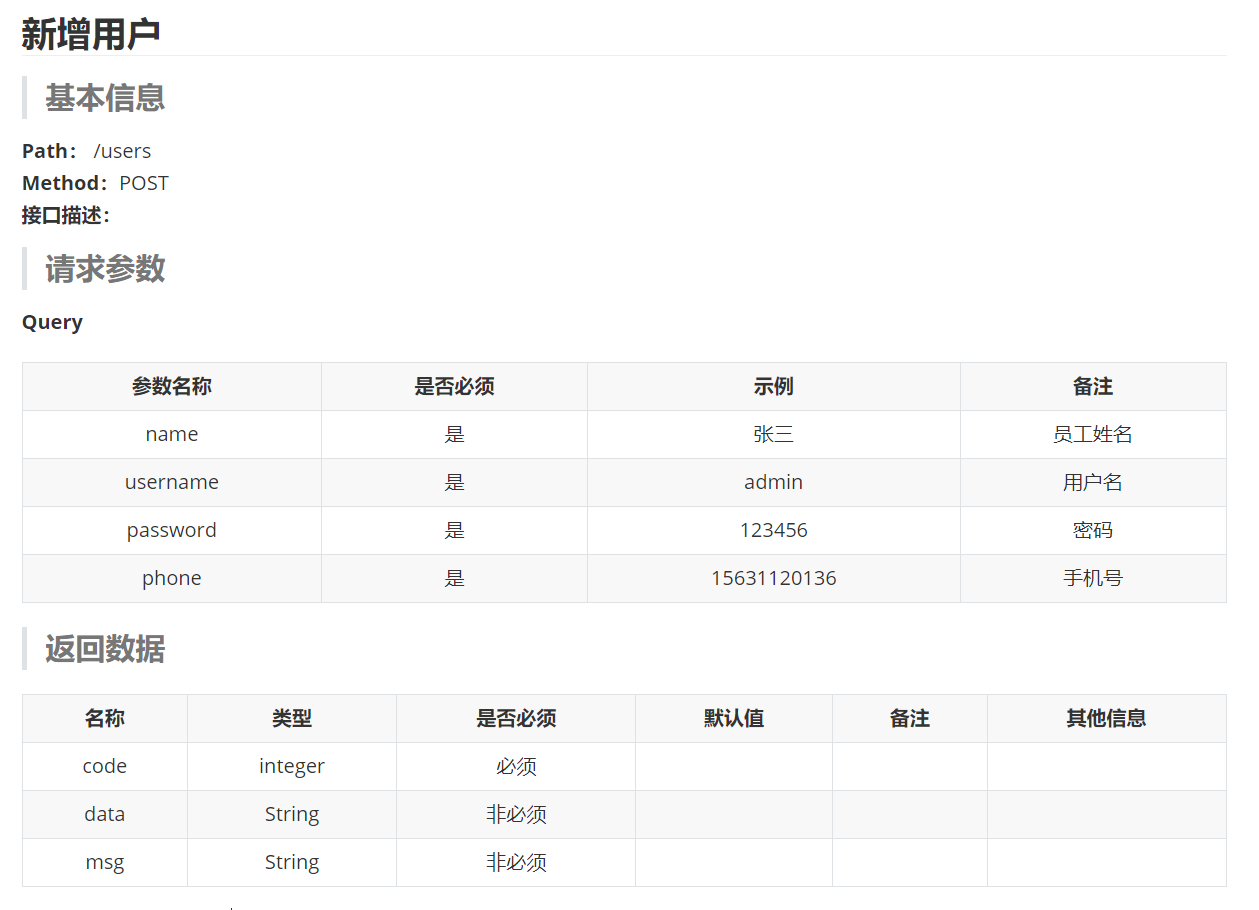This screenshot has width=1259, height=910.
Task: Click the 示例 column header
Action: click(x=773, y=387)
